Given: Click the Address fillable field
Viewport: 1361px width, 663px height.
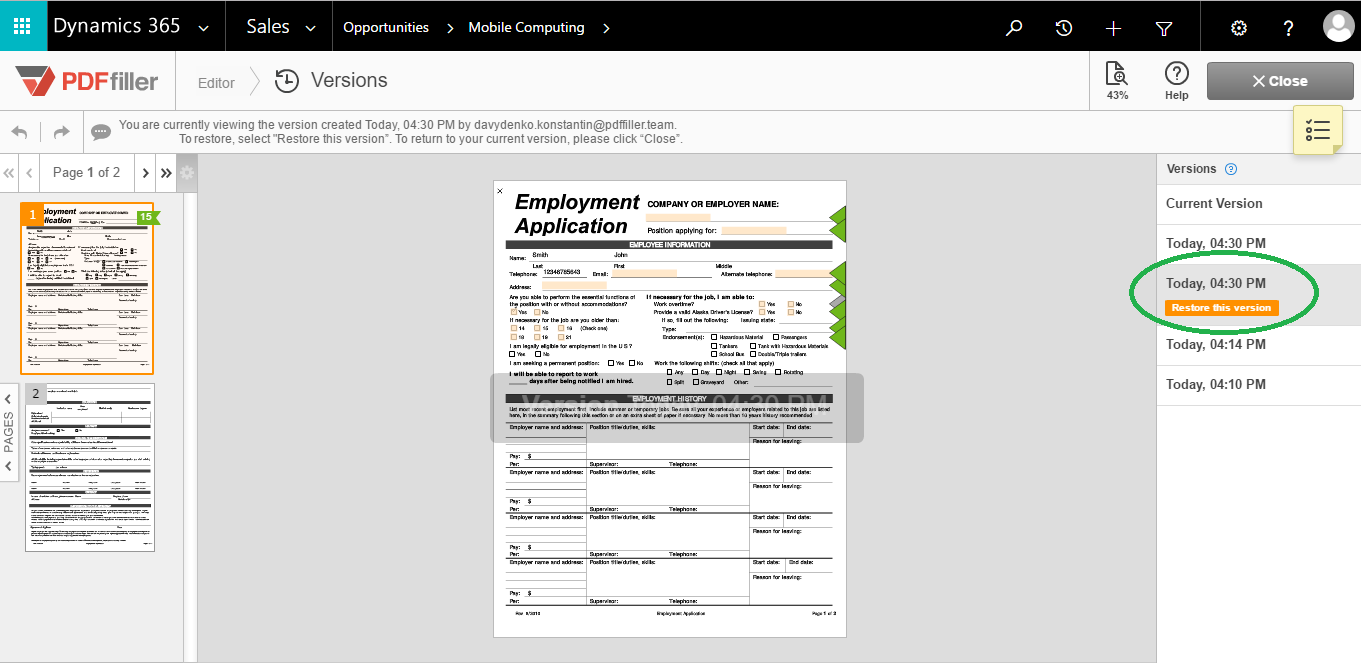Looking at the screenshot, I should (x=575, y=286).
